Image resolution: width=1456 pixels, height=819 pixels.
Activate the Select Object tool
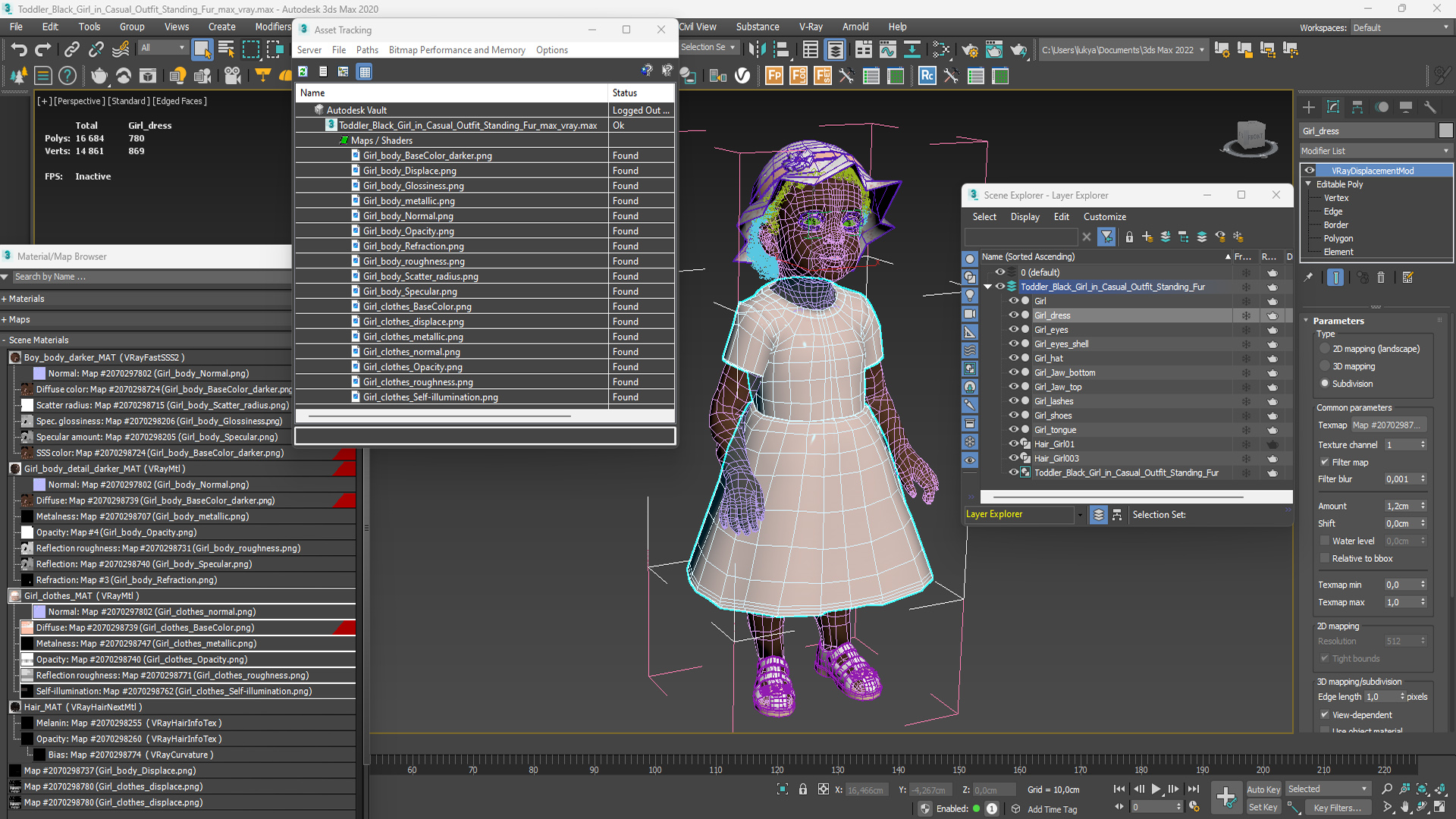(202, 50)
